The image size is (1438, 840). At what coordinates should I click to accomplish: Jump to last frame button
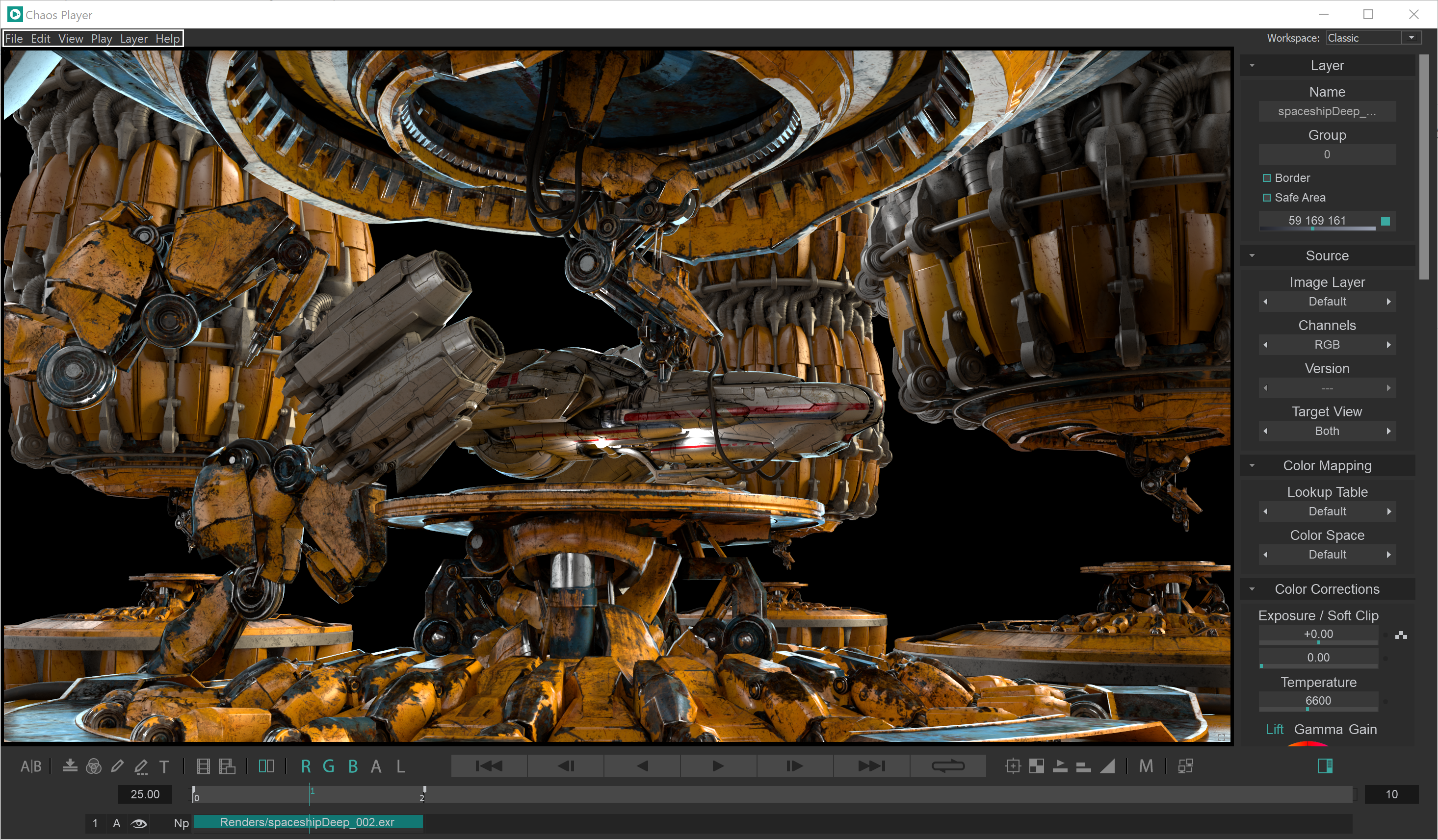[871, 766]
